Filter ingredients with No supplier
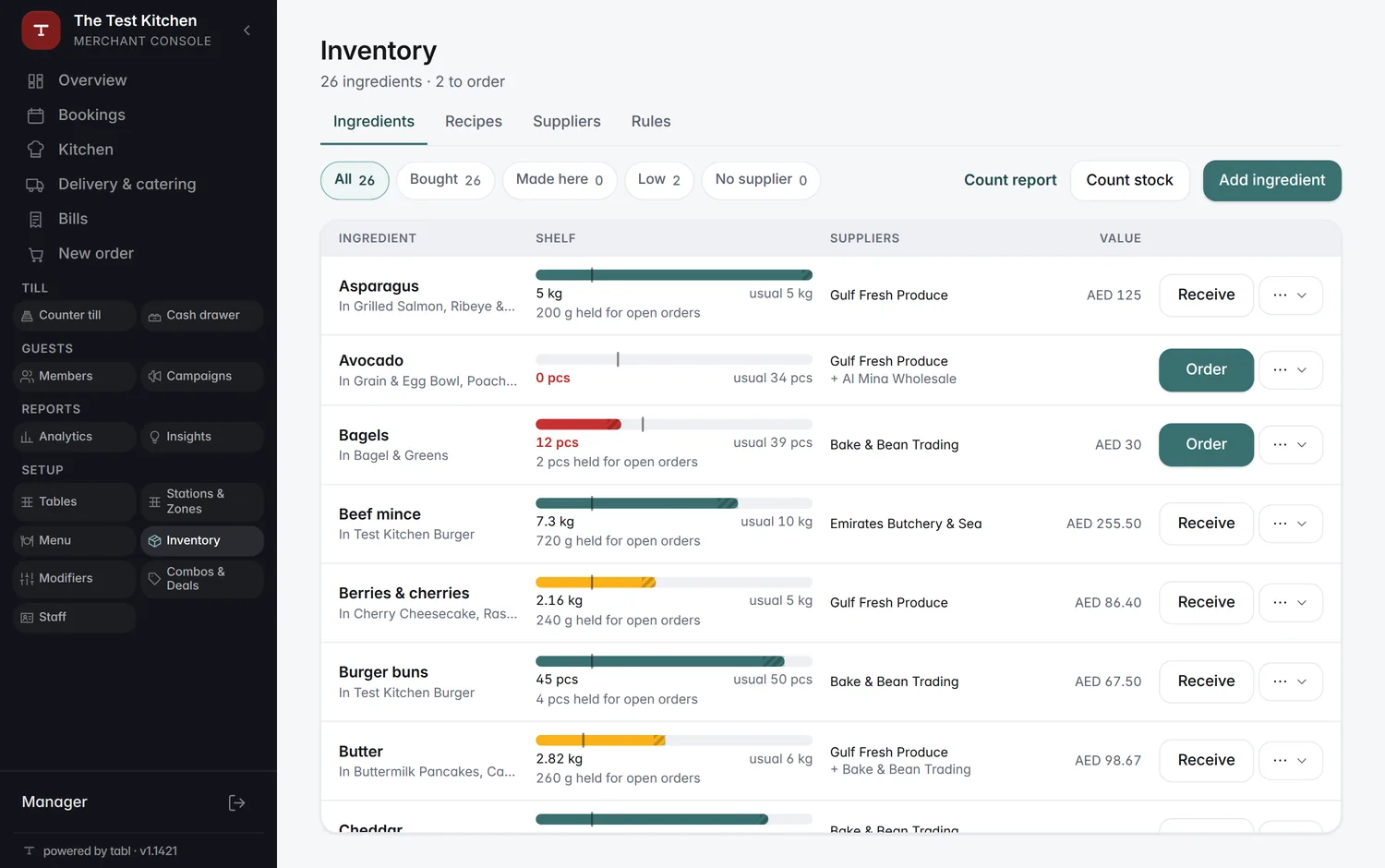 (761, 180)
